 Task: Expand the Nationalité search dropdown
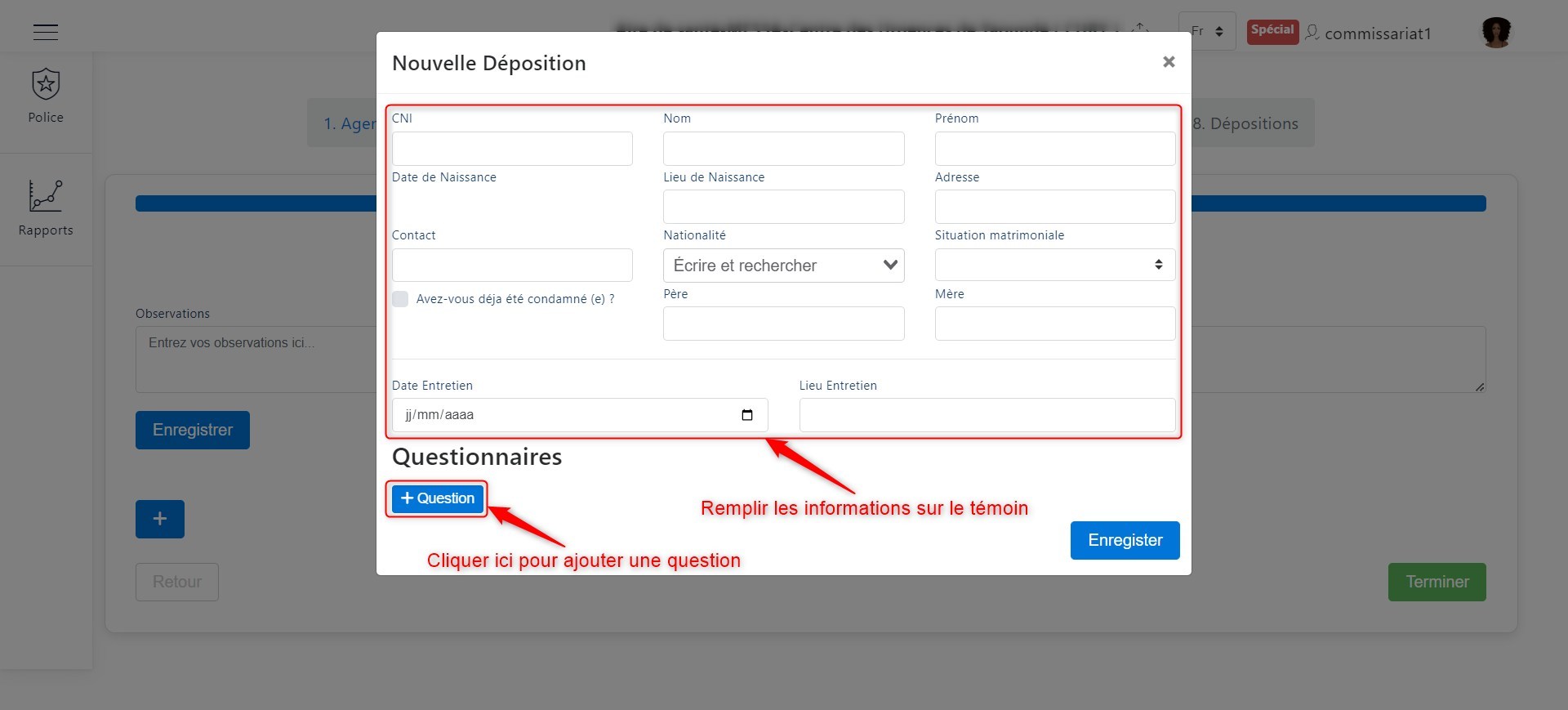783,266
